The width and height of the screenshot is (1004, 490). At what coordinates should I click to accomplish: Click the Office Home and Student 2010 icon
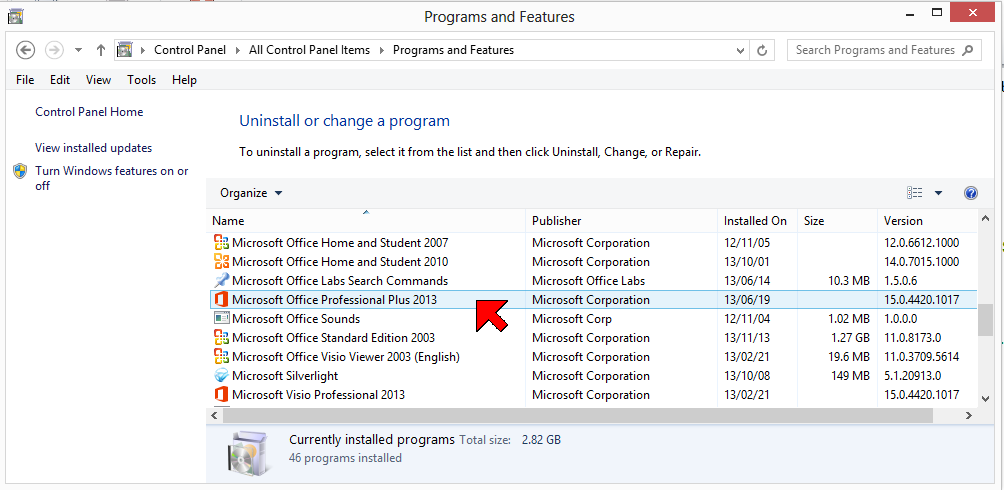click(x=222, y=262)
